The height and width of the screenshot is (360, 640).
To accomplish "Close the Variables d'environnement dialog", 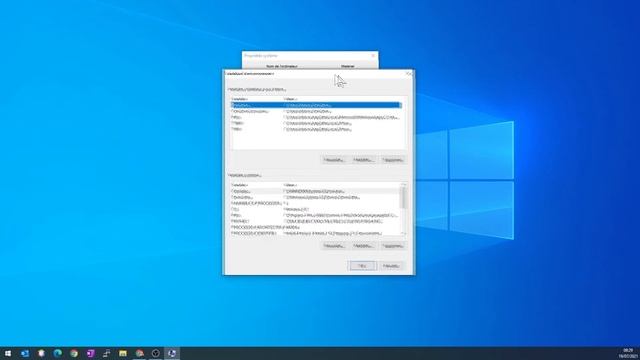I will pos(409,74).
